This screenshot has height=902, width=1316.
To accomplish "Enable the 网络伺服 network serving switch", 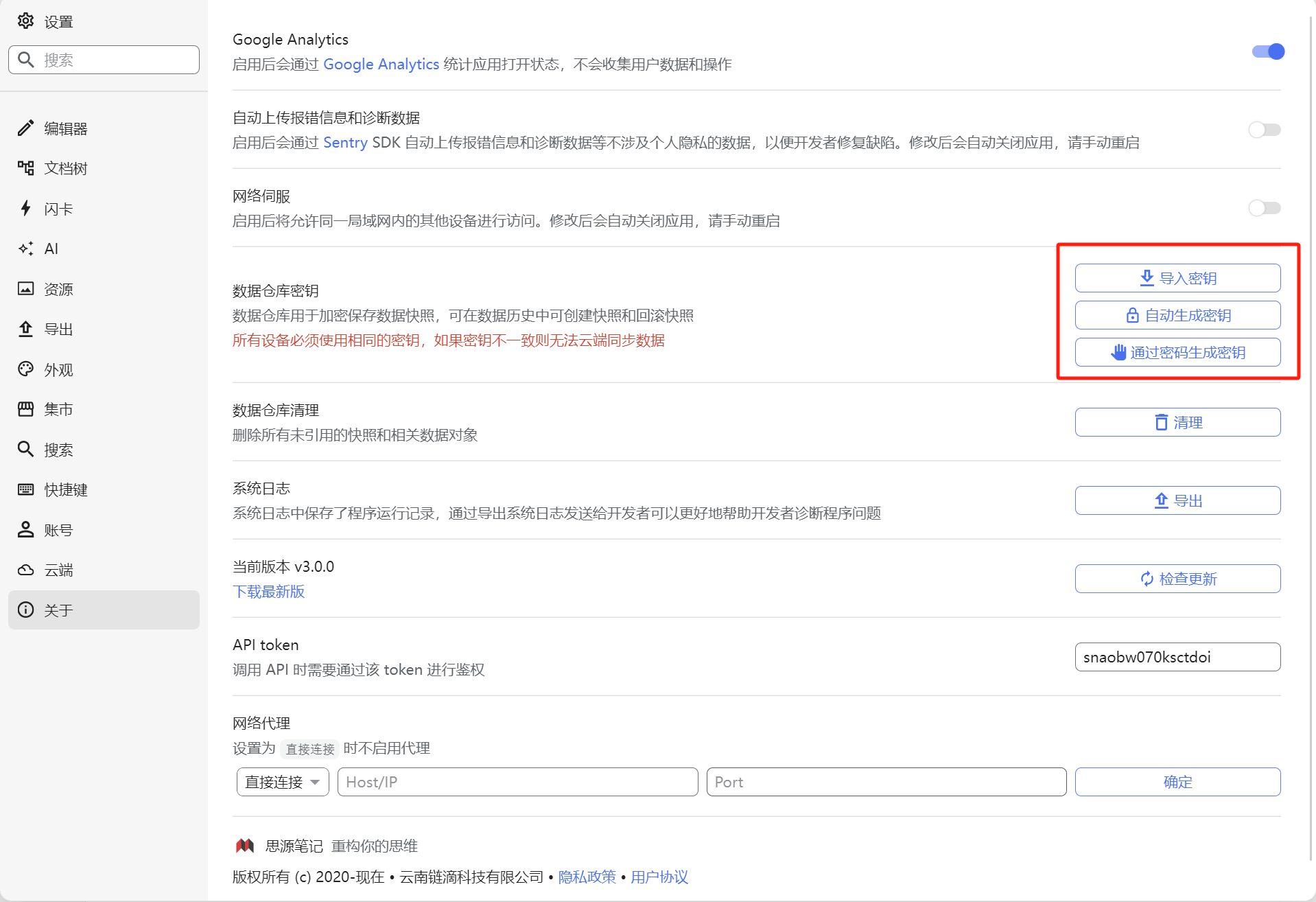I will tap(1265, 208).
